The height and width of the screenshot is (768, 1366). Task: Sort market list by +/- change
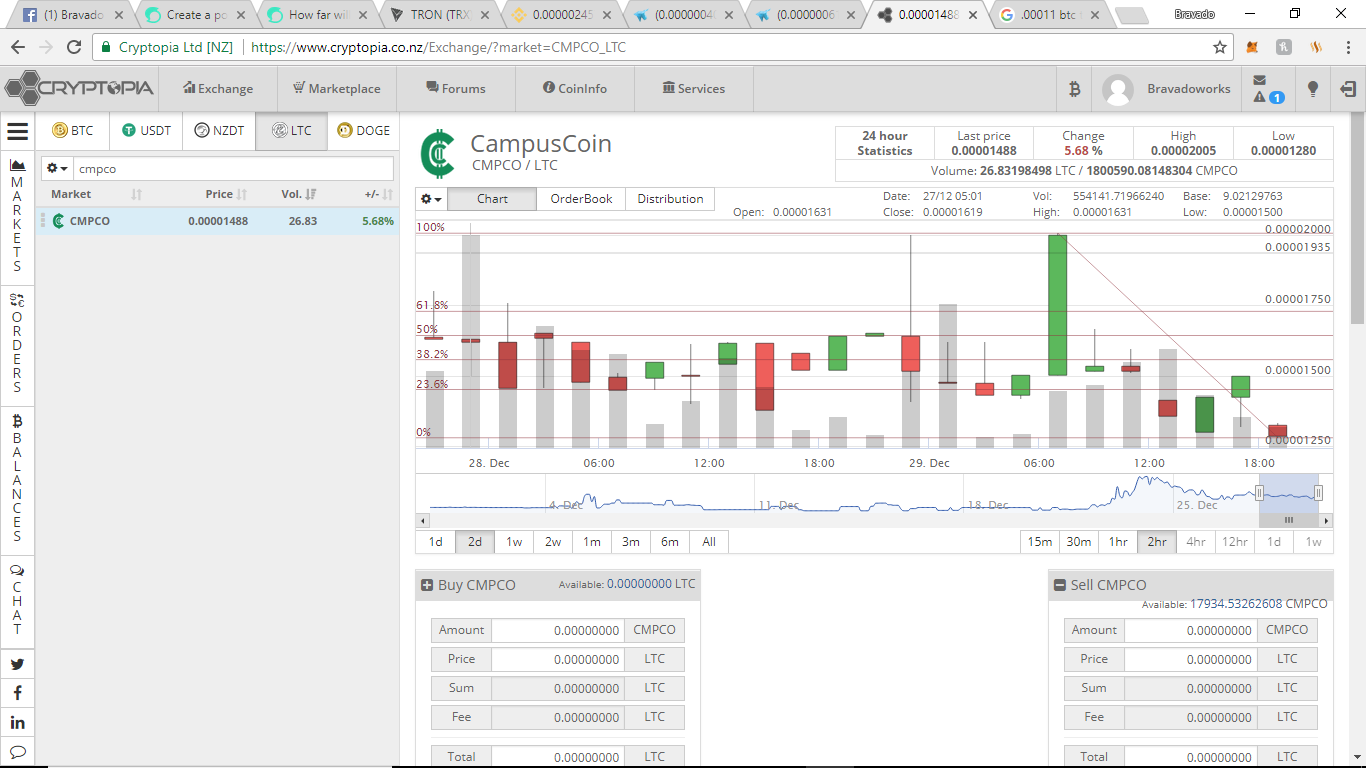click(379, 194)
